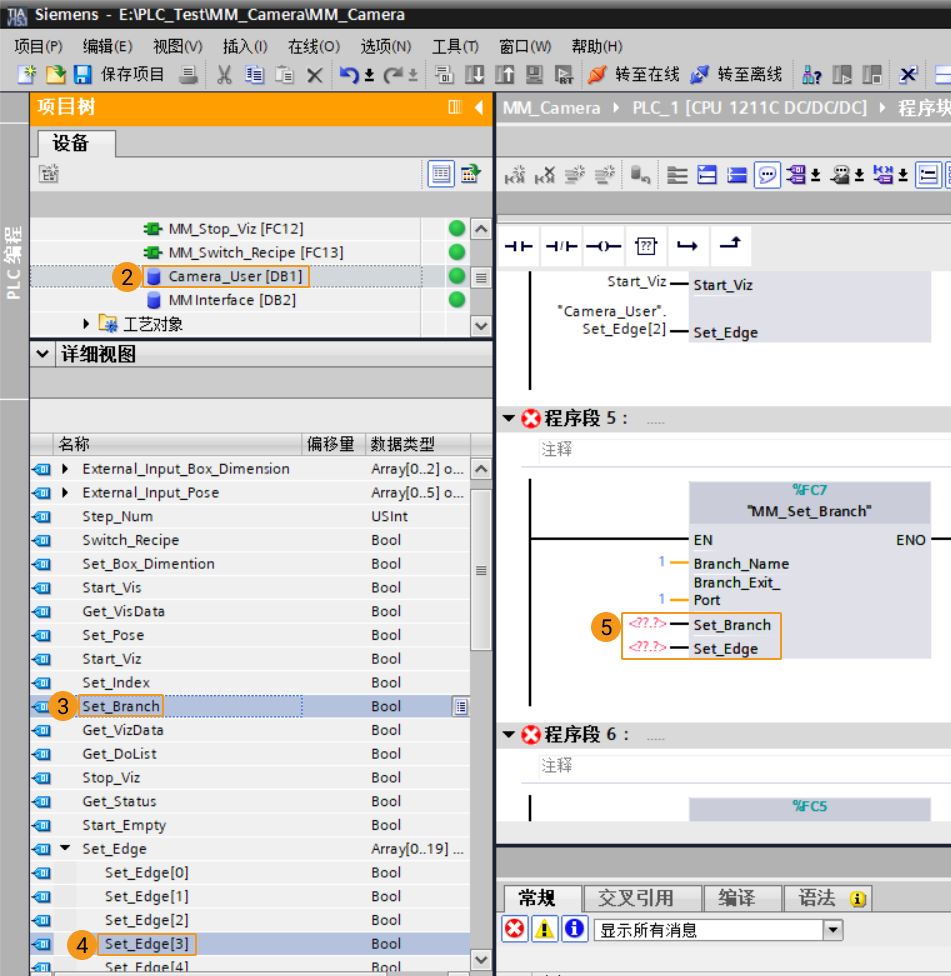Image resolution: width=951 pixels, height=976 pixels.
Task: Expand External_Input_Pose array
Action: tap(65, 492)
